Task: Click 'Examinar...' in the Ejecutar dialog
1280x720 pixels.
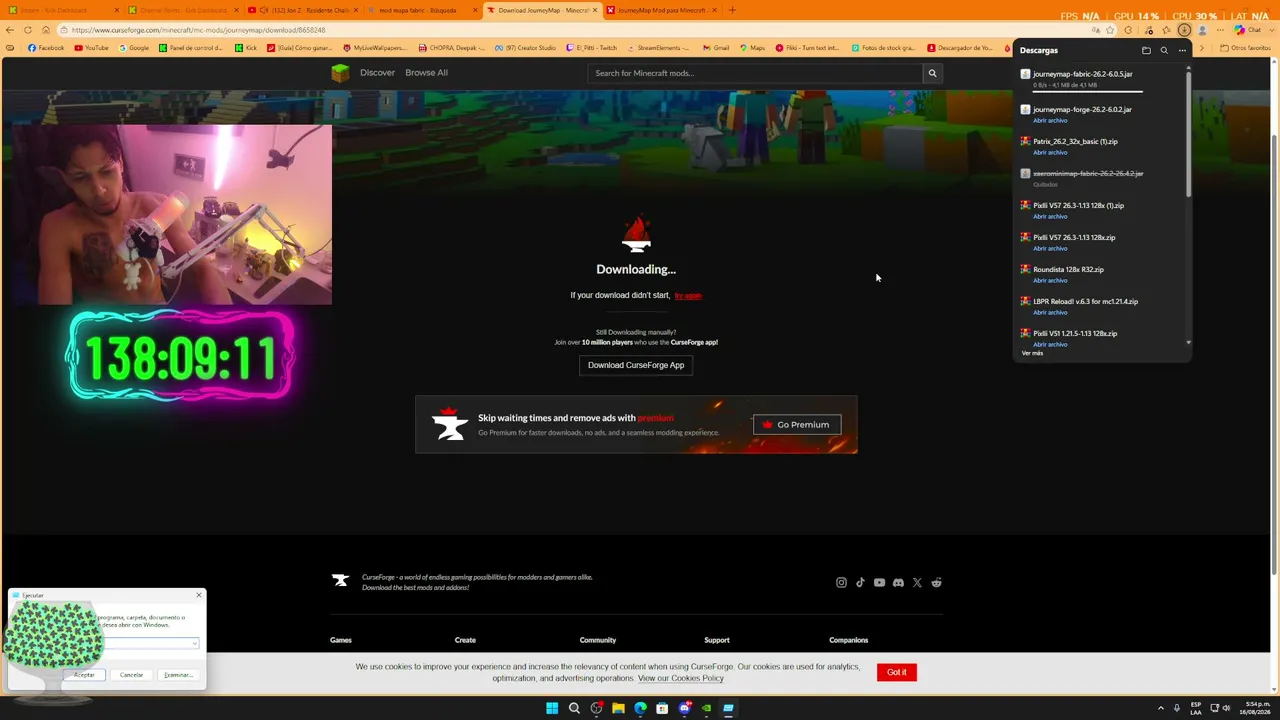Action: [x=178, y=675]
